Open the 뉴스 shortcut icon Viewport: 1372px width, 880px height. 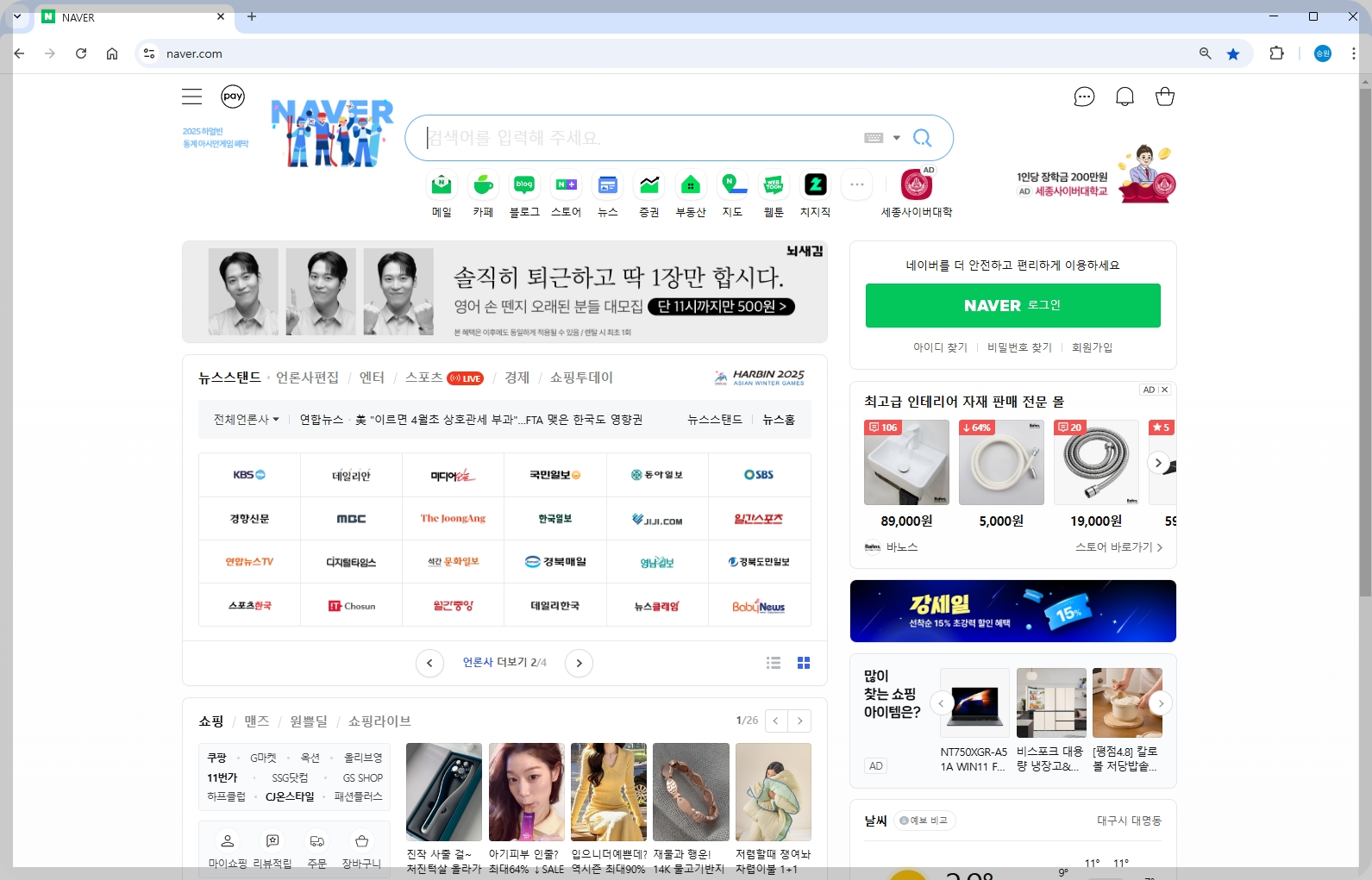(608, 184)
